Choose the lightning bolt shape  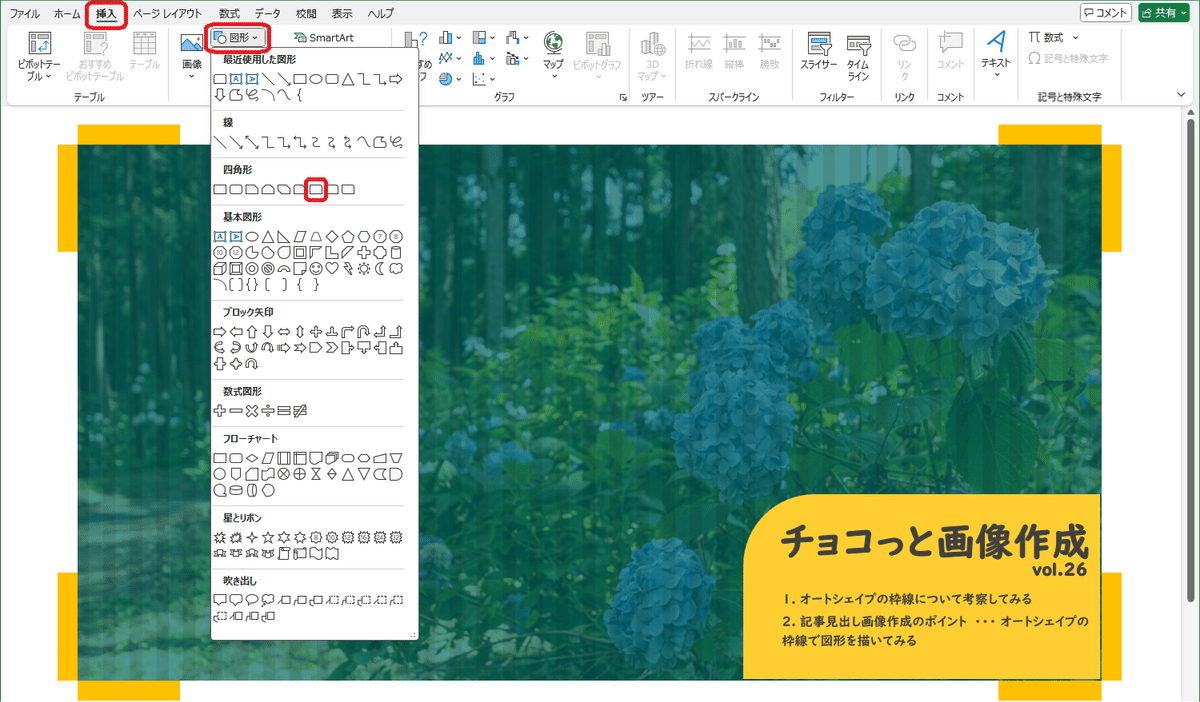[x=348, y=269]
